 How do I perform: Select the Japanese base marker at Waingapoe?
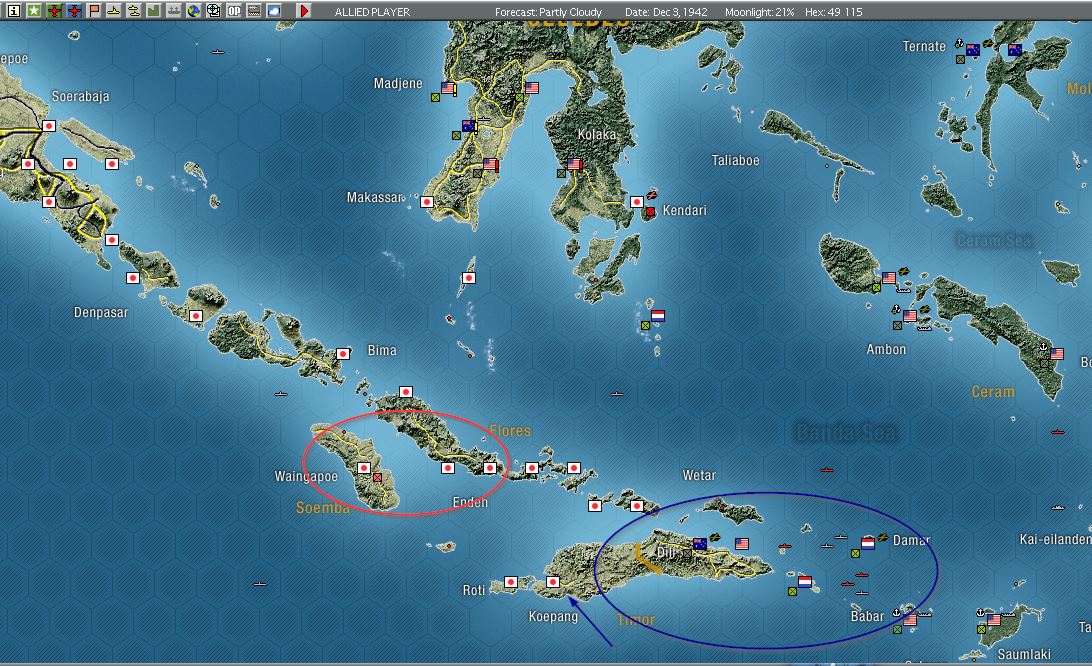364,468
